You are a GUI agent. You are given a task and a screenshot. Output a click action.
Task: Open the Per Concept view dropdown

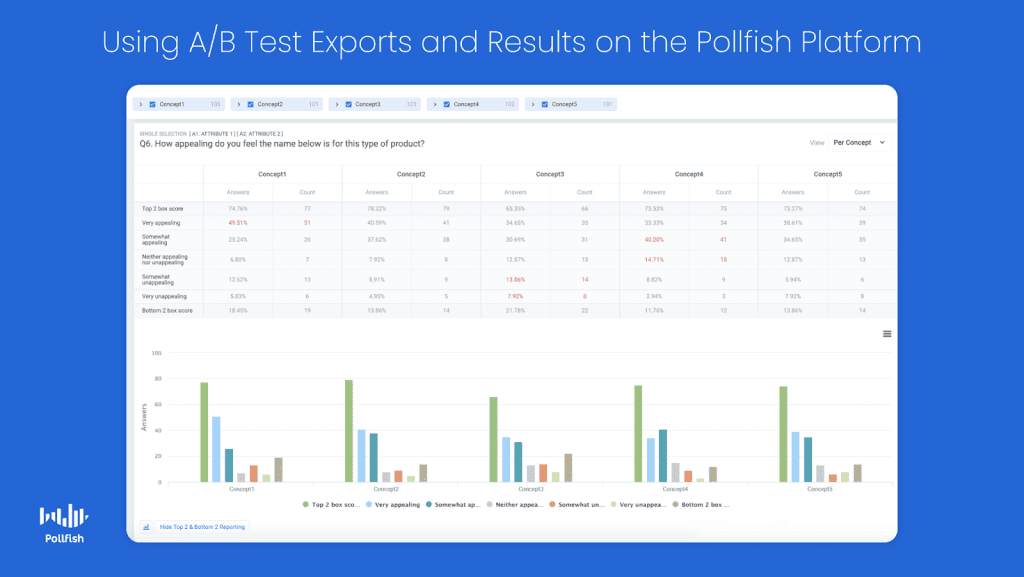pyautogui.click(x=859, y=143)
